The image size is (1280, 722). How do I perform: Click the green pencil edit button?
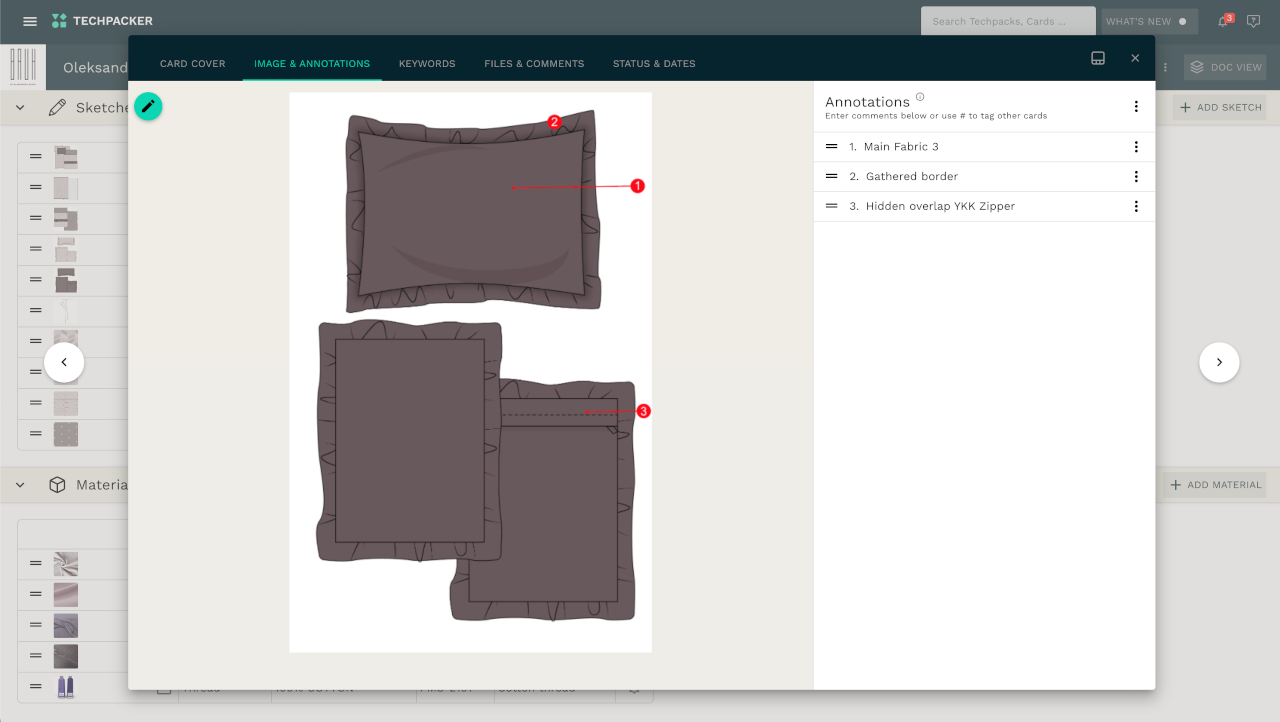[148, 106]
